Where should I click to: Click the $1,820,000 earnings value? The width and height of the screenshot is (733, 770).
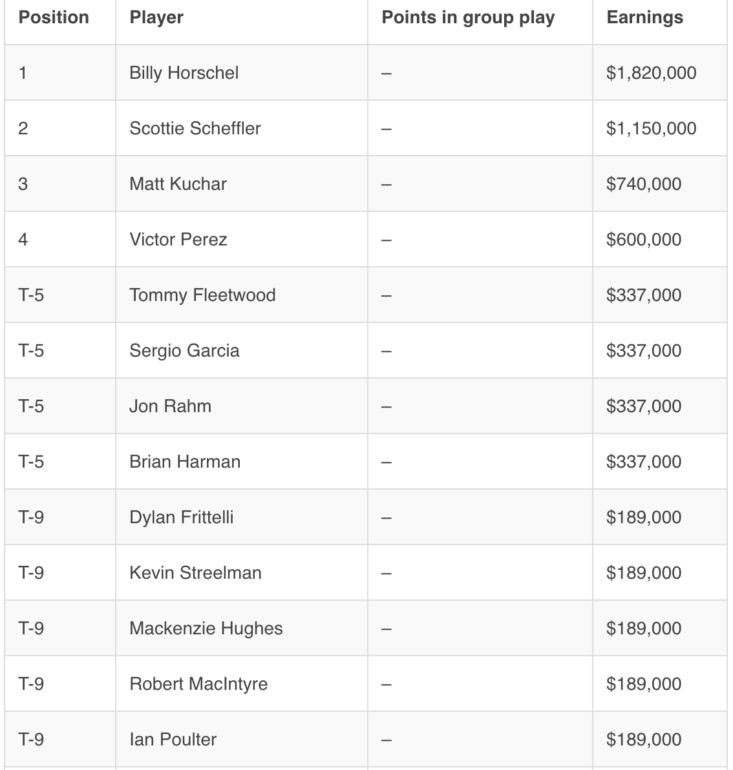pos(651,73)
